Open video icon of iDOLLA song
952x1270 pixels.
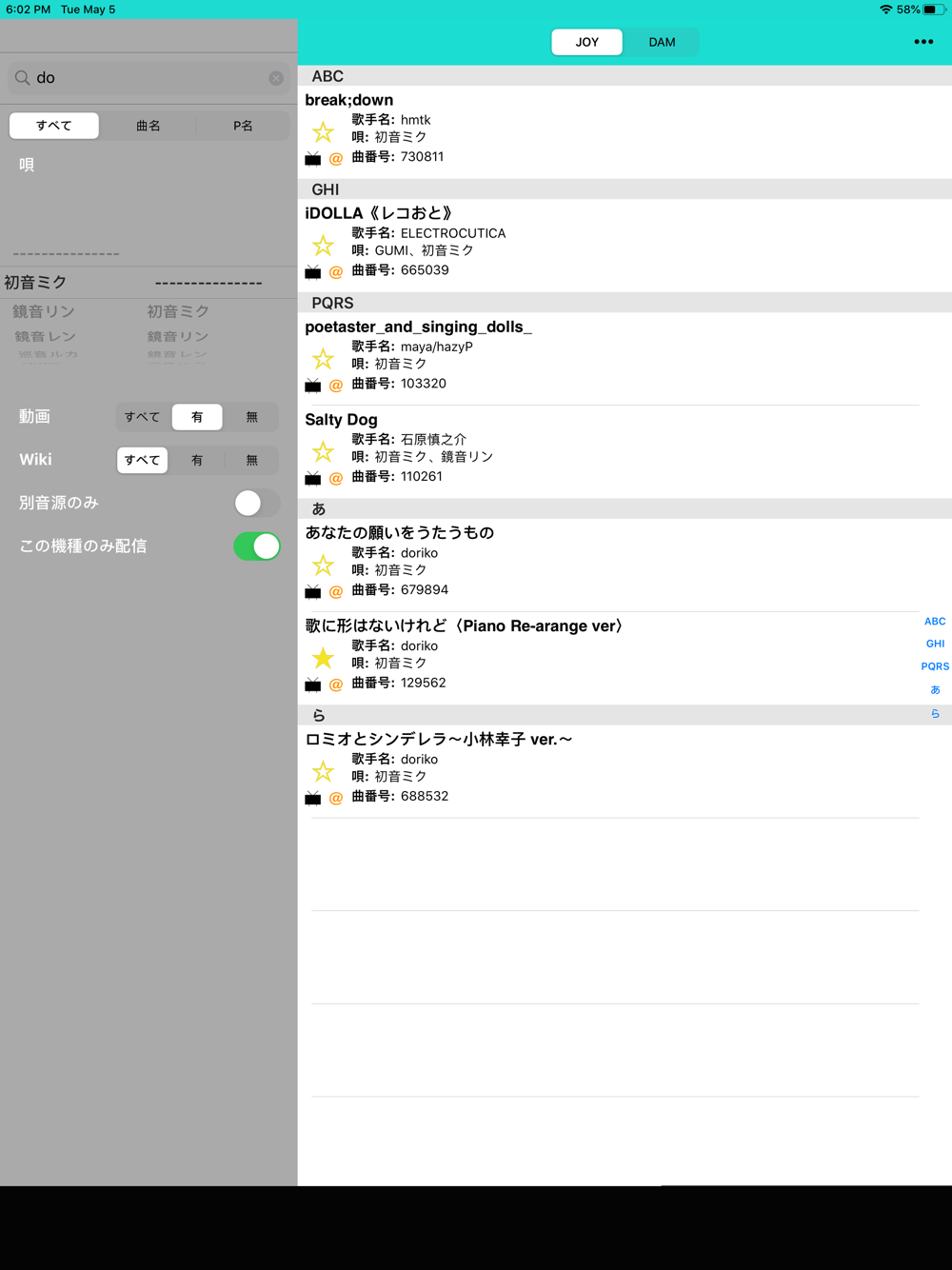313,271
